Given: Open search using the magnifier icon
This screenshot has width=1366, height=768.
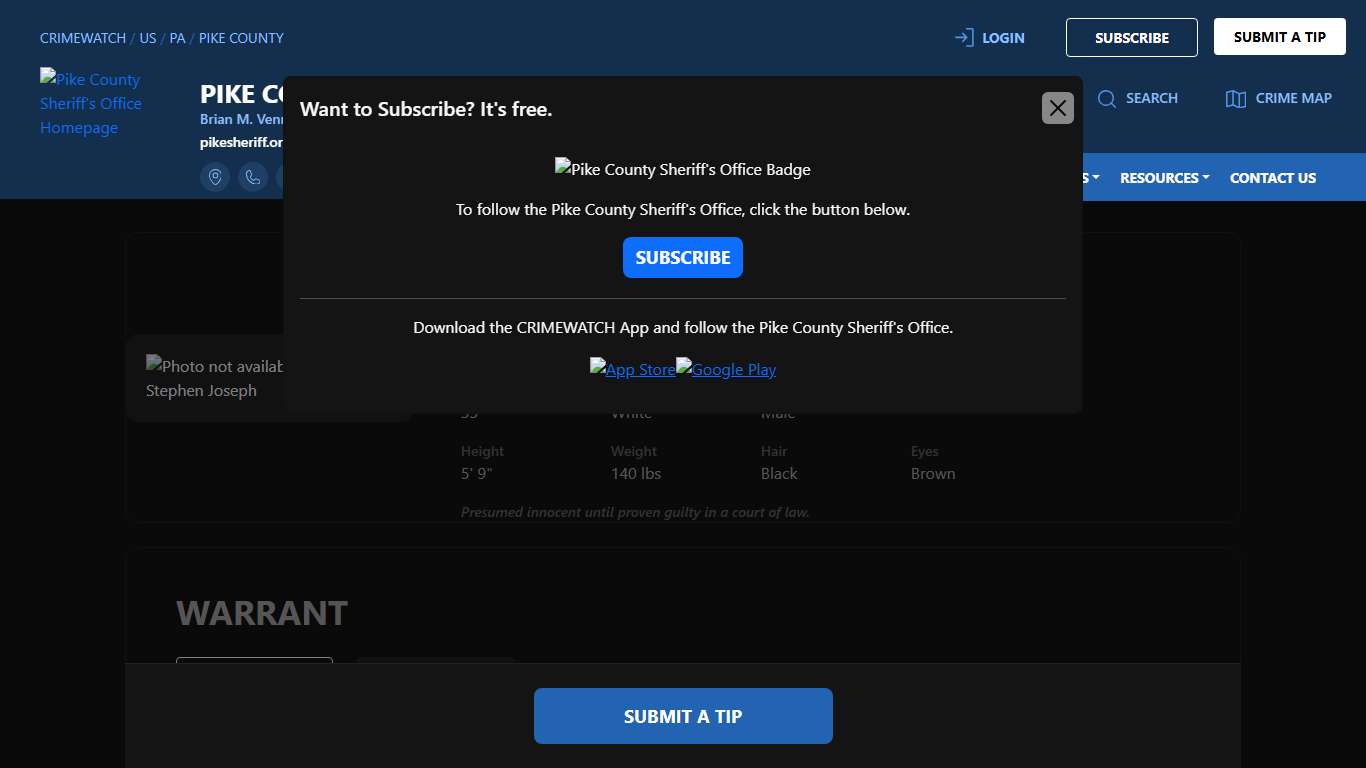Looking at the screenshot, I should (1107, 98).
